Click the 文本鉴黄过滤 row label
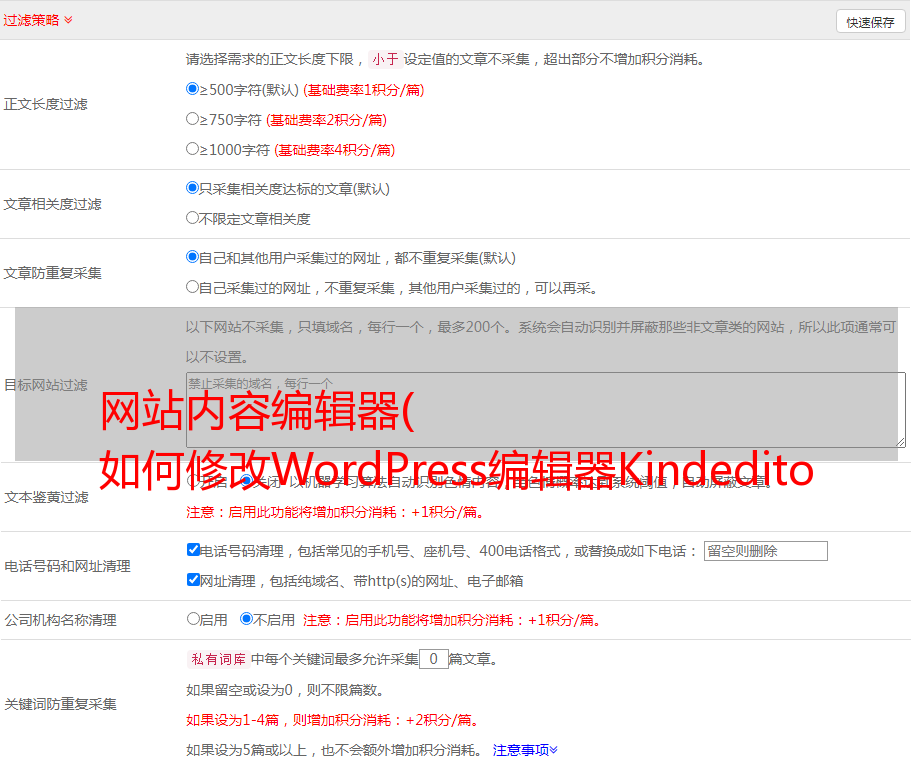912x768 pixels. (47, 497)
